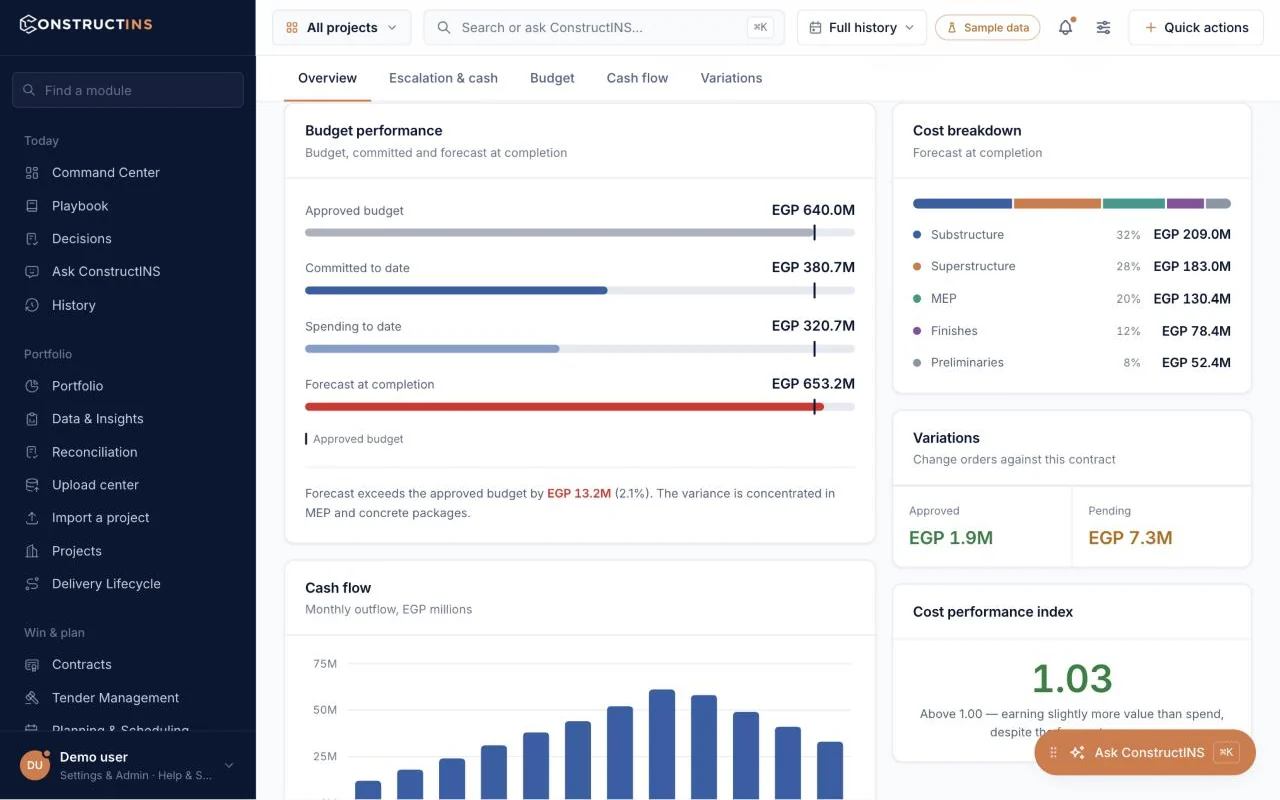Open the display settings sliders icon
Viewport: 1280px width, 800px height.
[x=1103, y=28]
